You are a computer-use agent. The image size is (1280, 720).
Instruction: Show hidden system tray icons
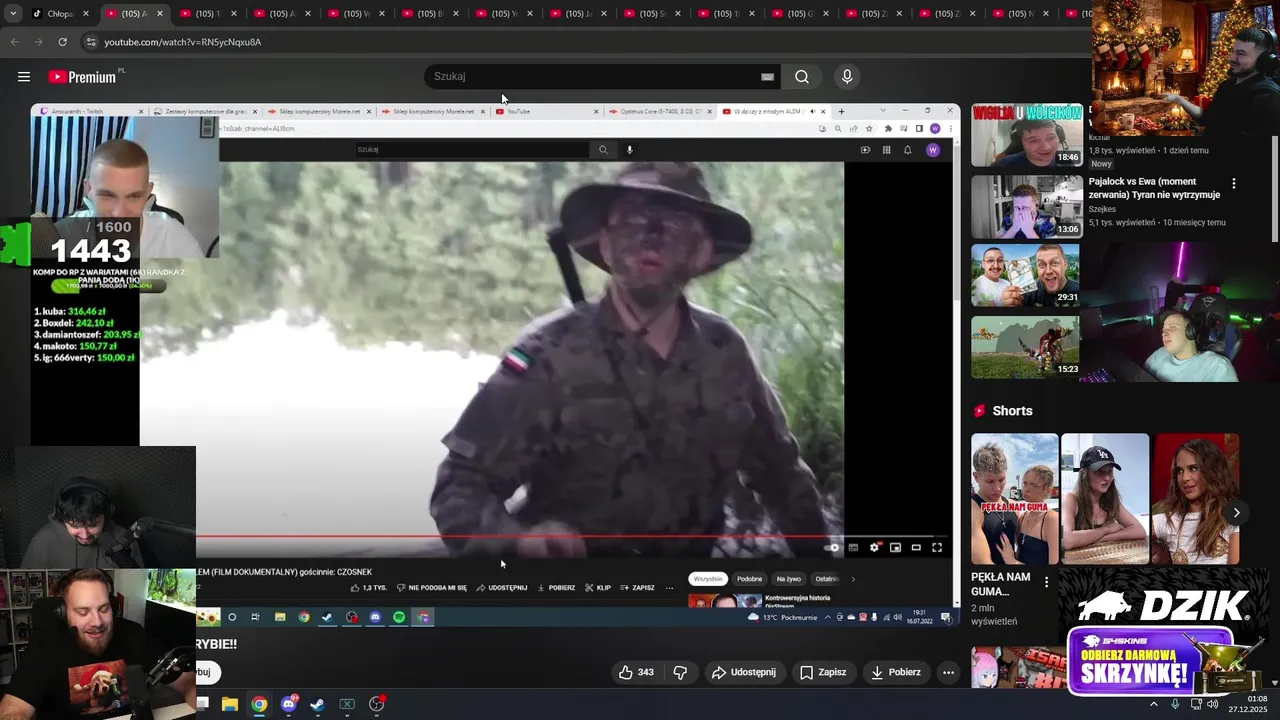tap(1153, 704)
